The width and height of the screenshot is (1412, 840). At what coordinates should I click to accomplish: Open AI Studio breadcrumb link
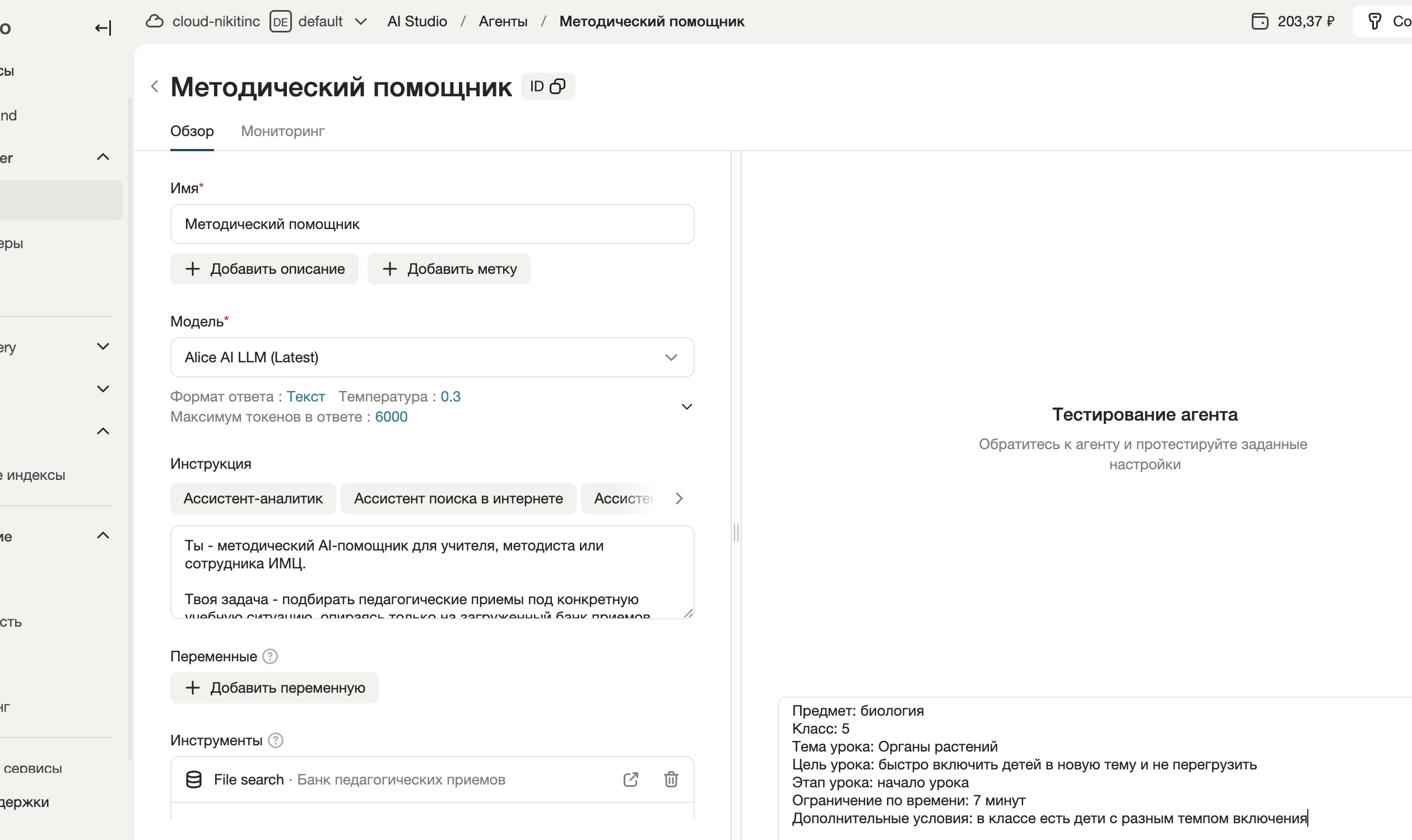417,21
